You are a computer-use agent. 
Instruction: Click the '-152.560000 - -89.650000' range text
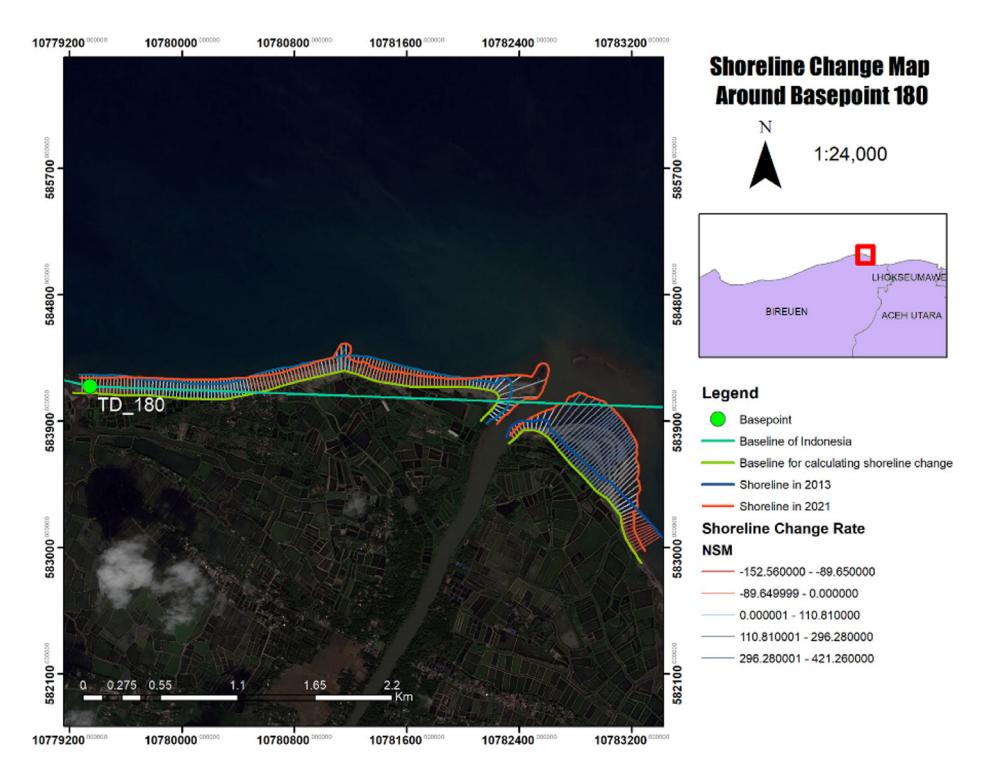(x=807, y=572)
